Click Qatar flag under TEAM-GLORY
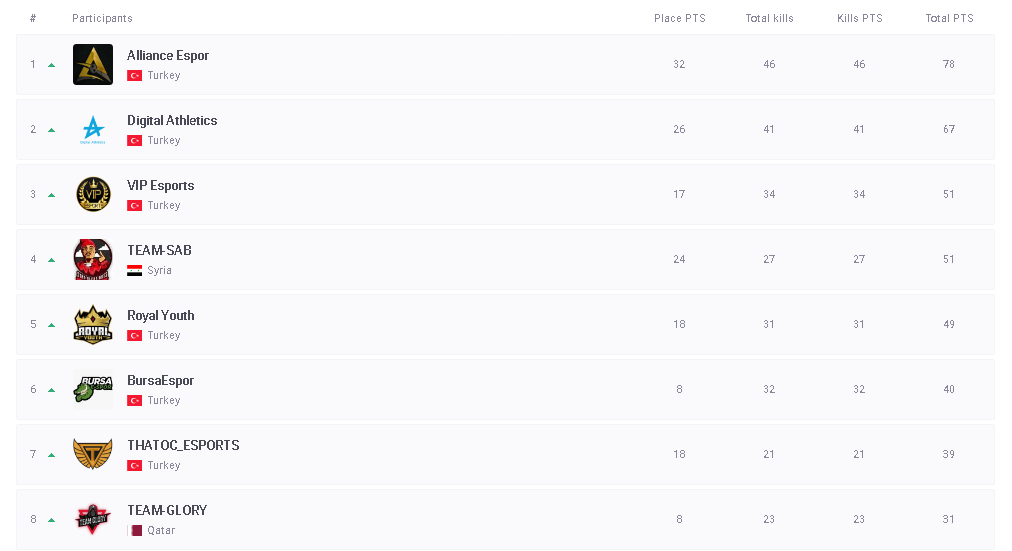This screenshot has width=1012, height=551. tap(134, 531)
